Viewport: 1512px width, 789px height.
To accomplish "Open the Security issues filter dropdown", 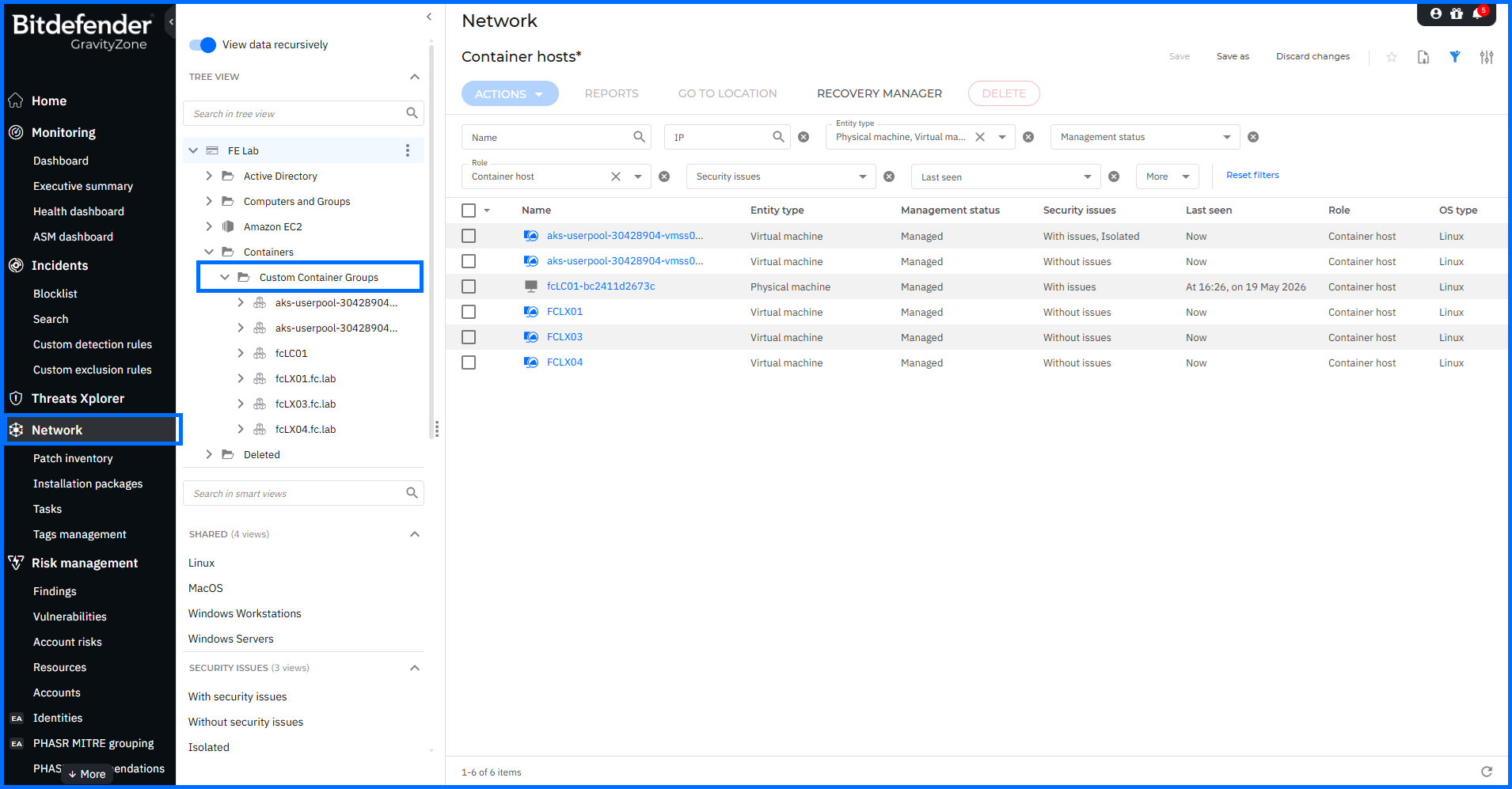I will click(781, 176).
